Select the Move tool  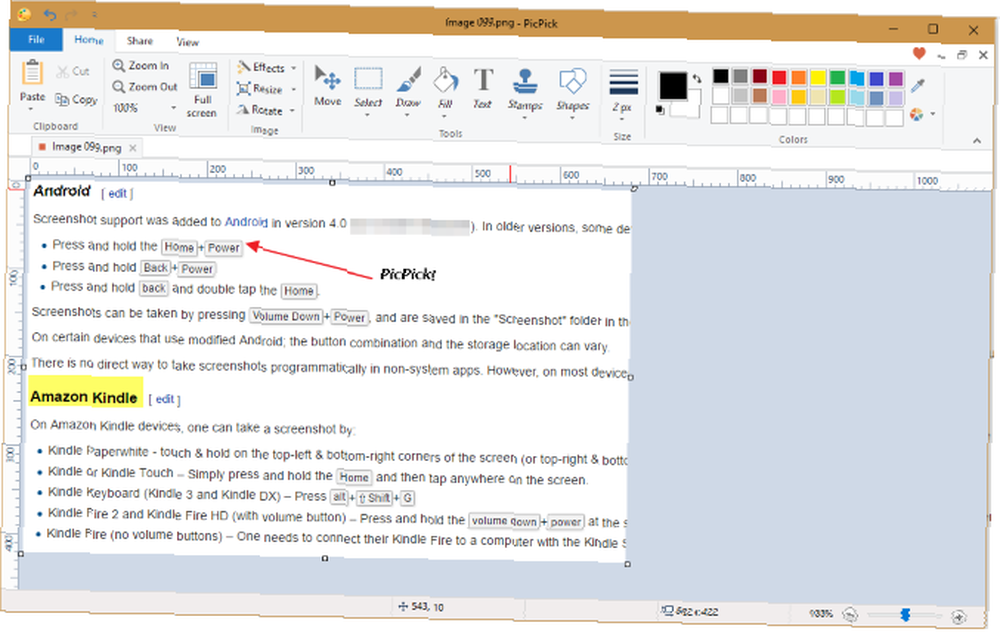pos(328,85)
